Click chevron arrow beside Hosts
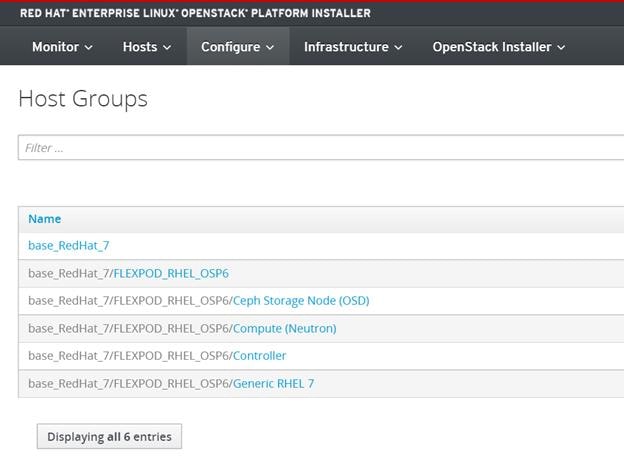This screenshot has width=624, height=463. pos(167,47)
